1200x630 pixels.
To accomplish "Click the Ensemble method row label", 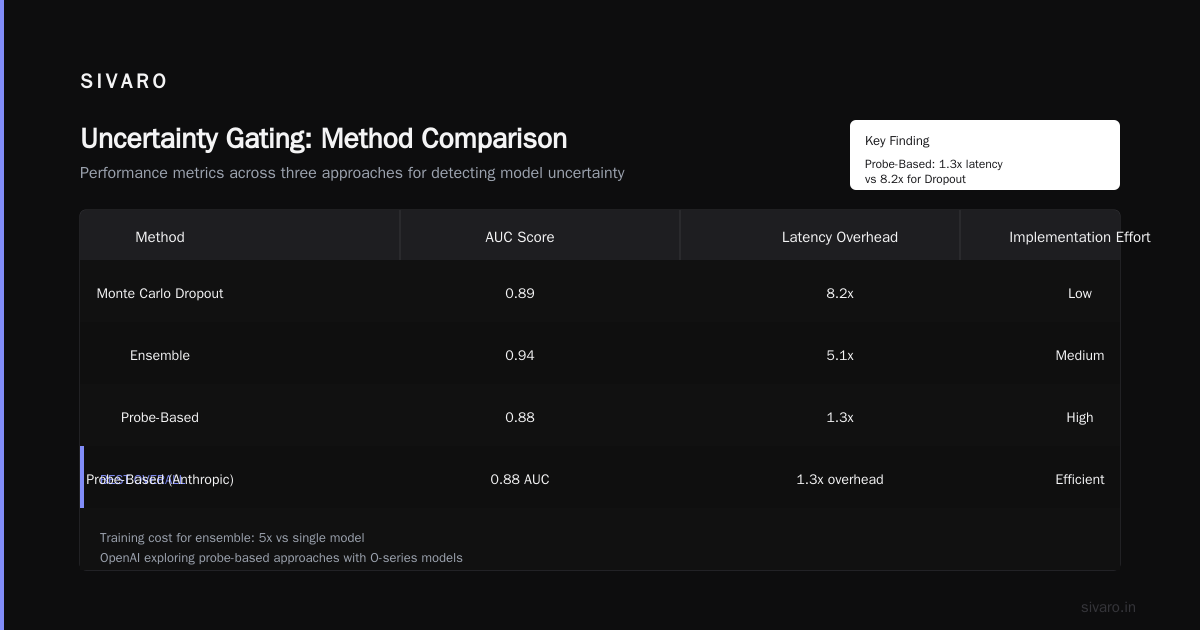I will [160, 355].
